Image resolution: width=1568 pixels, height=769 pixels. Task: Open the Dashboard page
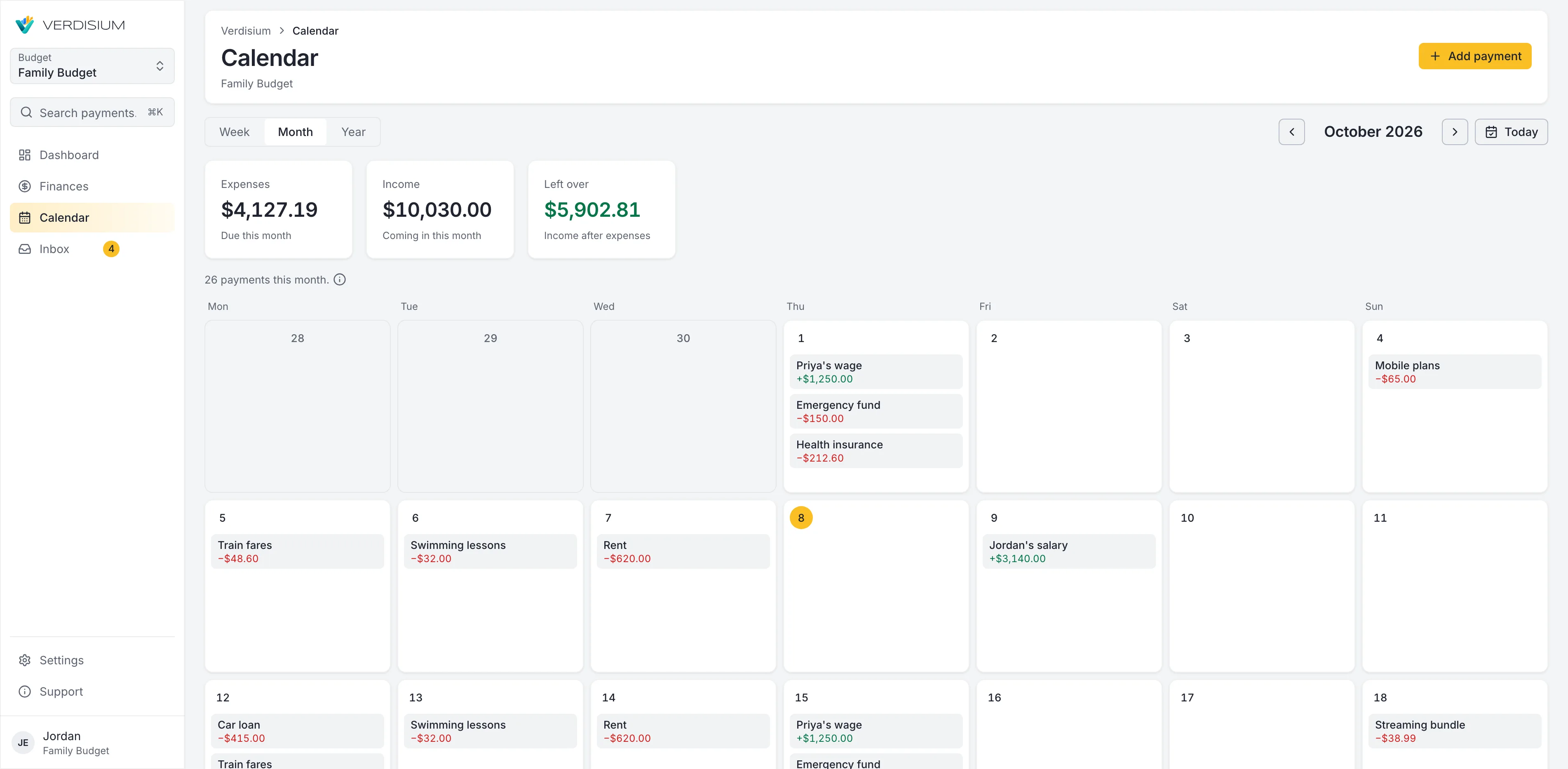coord(92,155)
